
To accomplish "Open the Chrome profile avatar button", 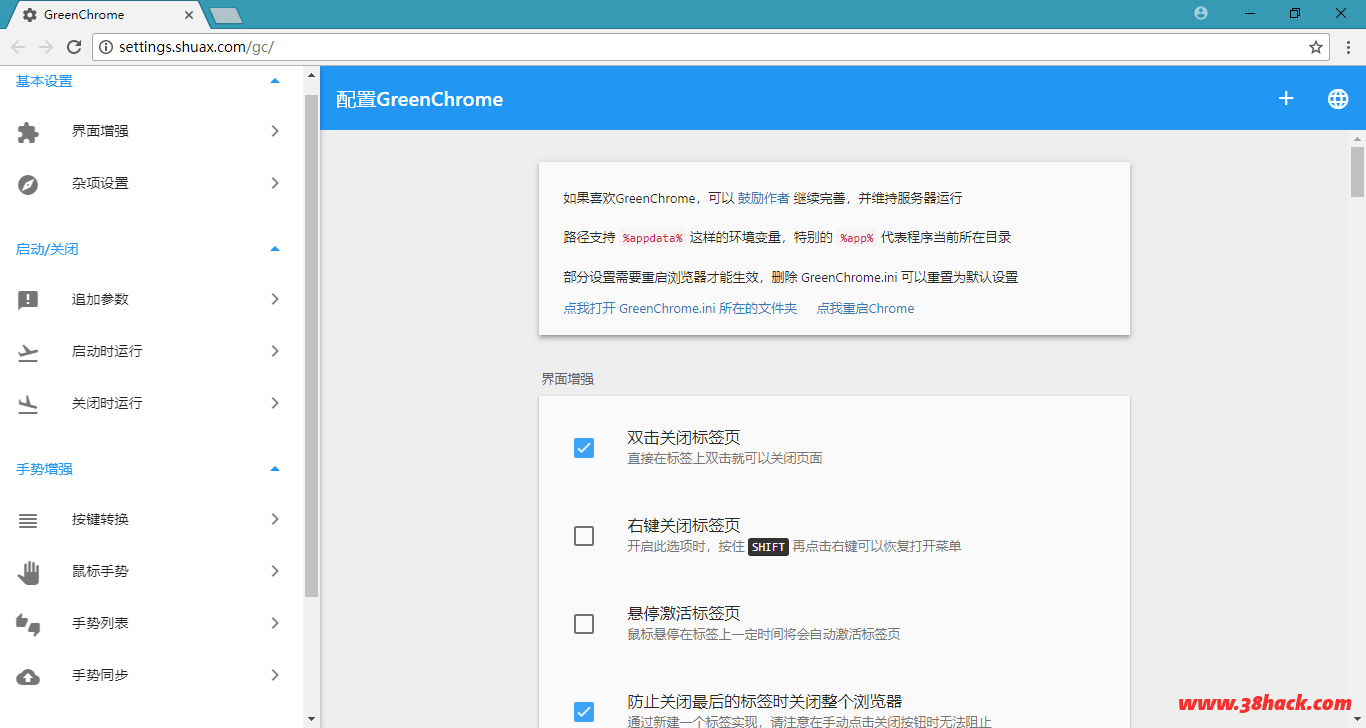I will [1201, 13].
